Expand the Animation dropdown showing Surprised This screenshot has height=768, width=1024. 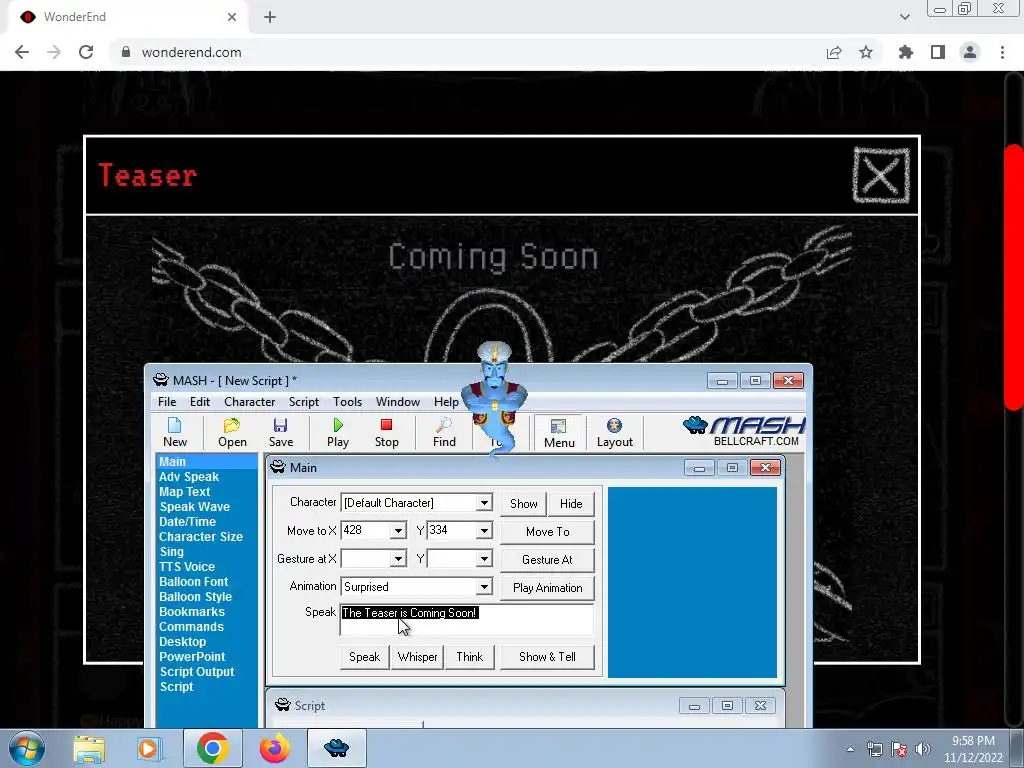coord(484,587)
